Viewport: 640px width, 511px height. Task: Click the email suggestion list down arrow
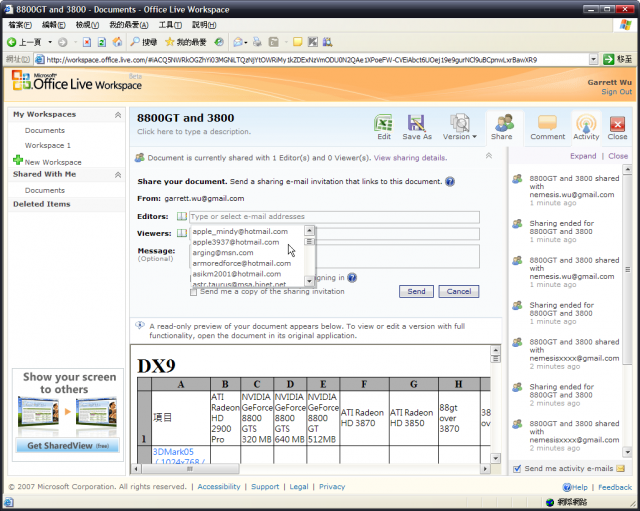click(x=309, y=281)
